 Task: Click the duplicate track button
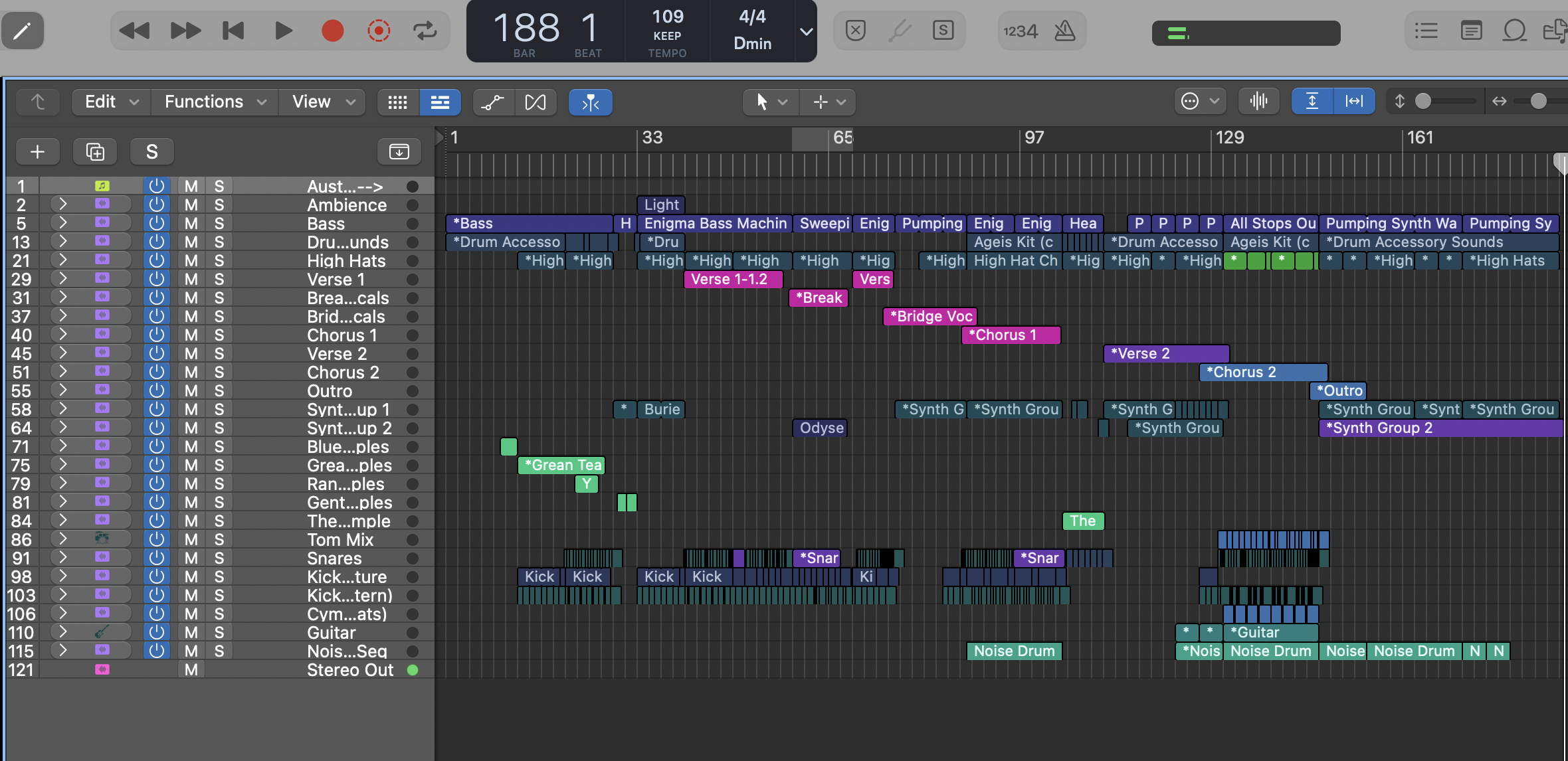pos(95,152)
